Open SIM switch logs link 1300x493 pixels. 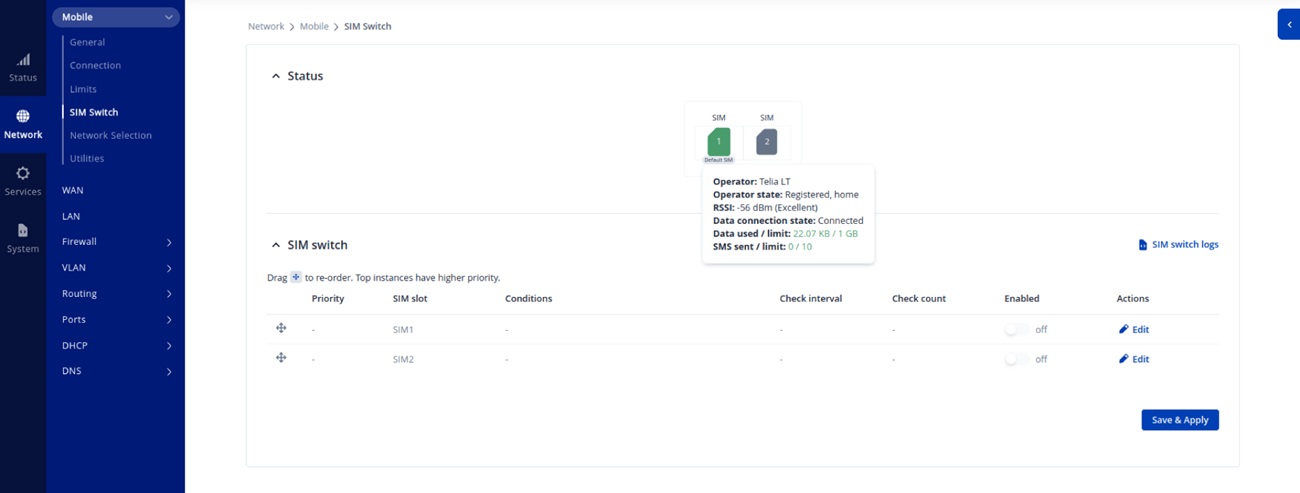pos(1178,244)
